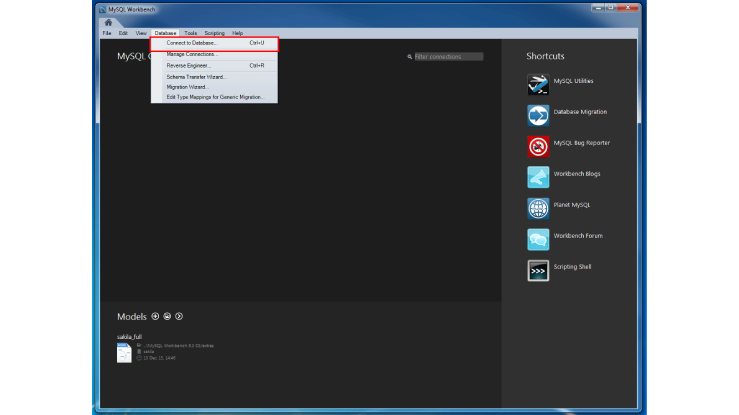
Task: Open the Planet MySQL globe icon
Action: (538, 209)
